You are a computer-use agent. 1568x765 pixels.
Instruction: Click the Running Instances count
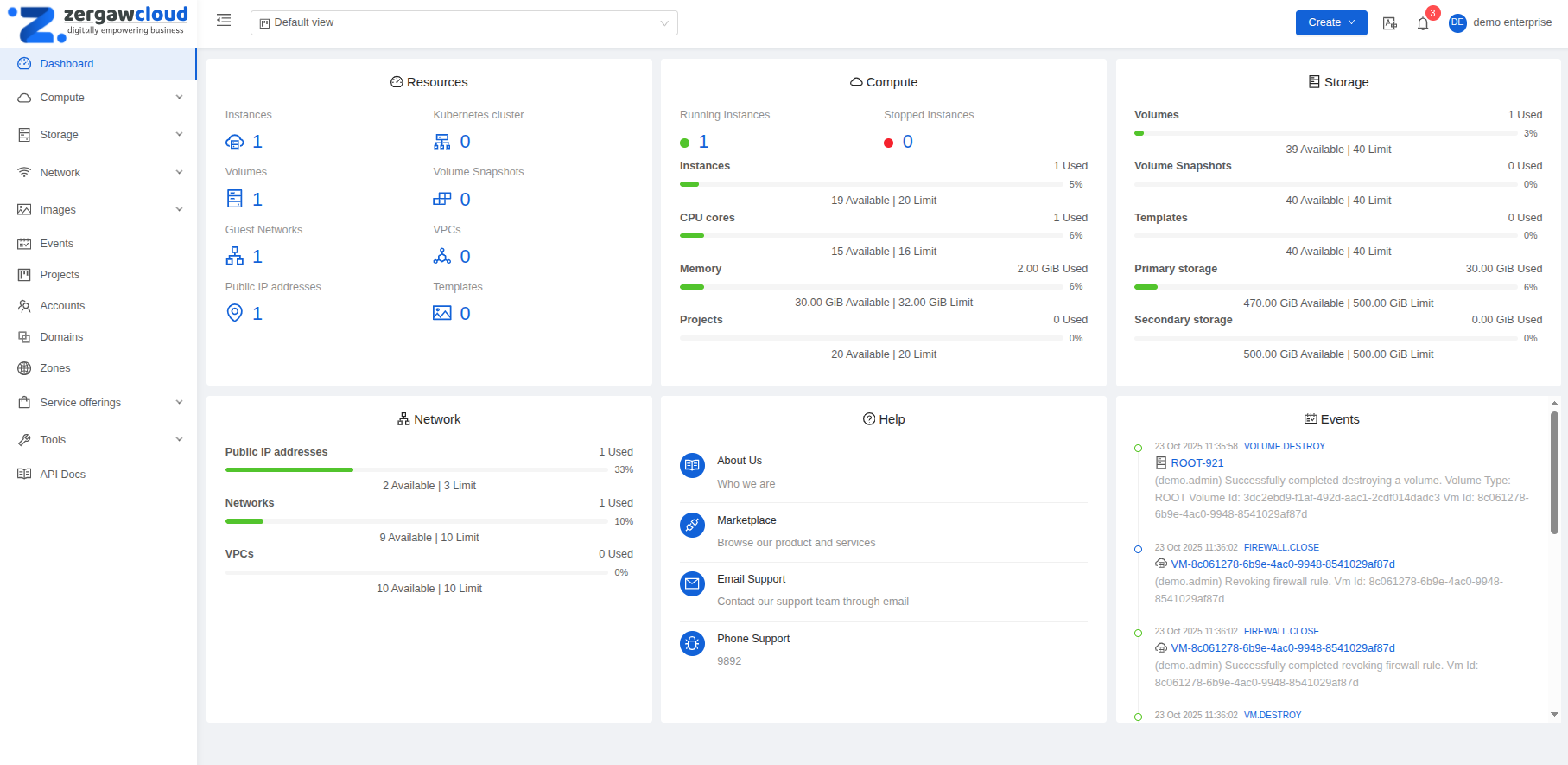click(x=703, y=142)
